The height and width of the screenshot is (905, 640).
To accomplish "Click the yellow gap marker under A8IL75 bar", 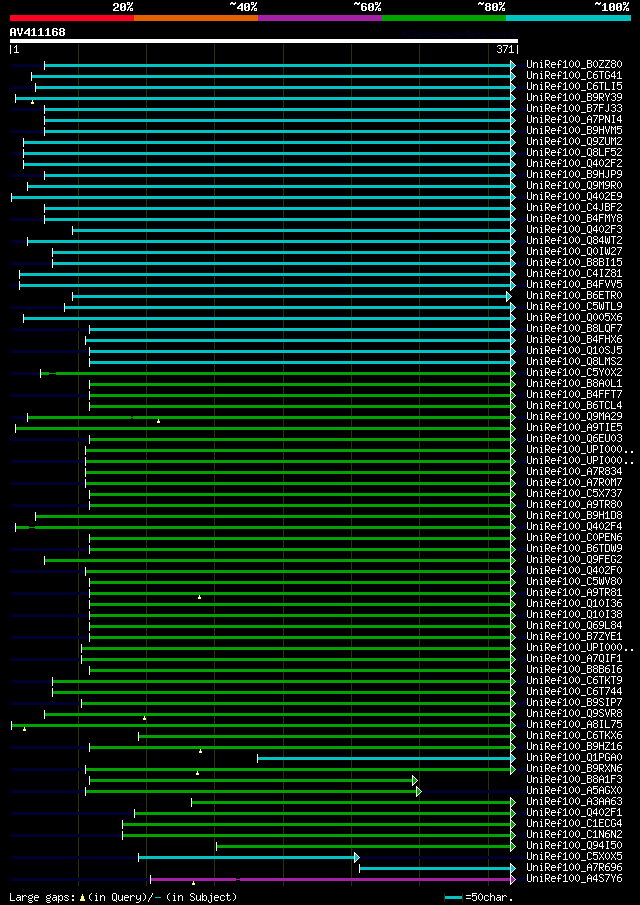I will [x=24, y=729].
